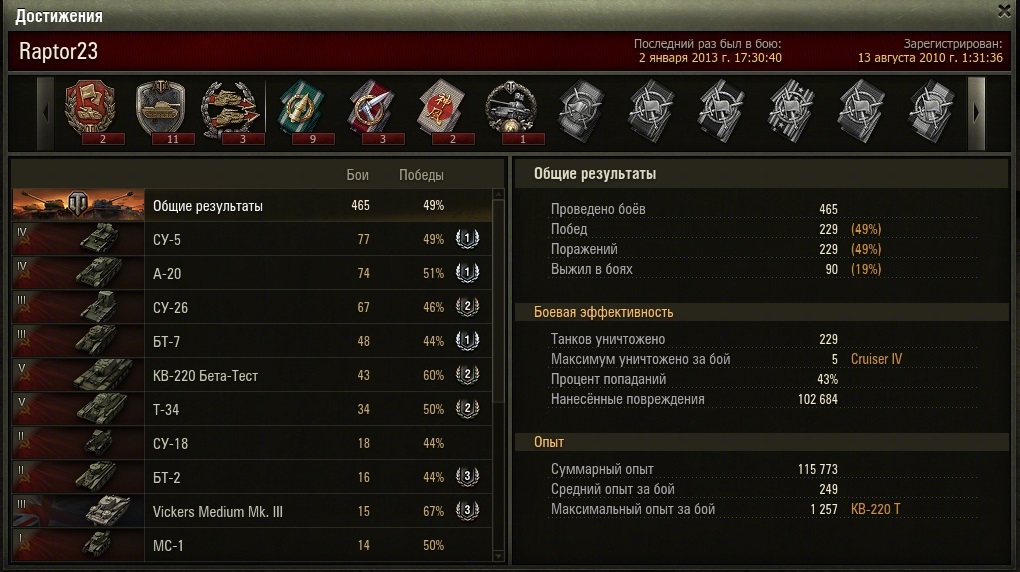Sort the list by the Победы column
The height and width of the screenshot is (572, 1020).
(x=422, y=175)
